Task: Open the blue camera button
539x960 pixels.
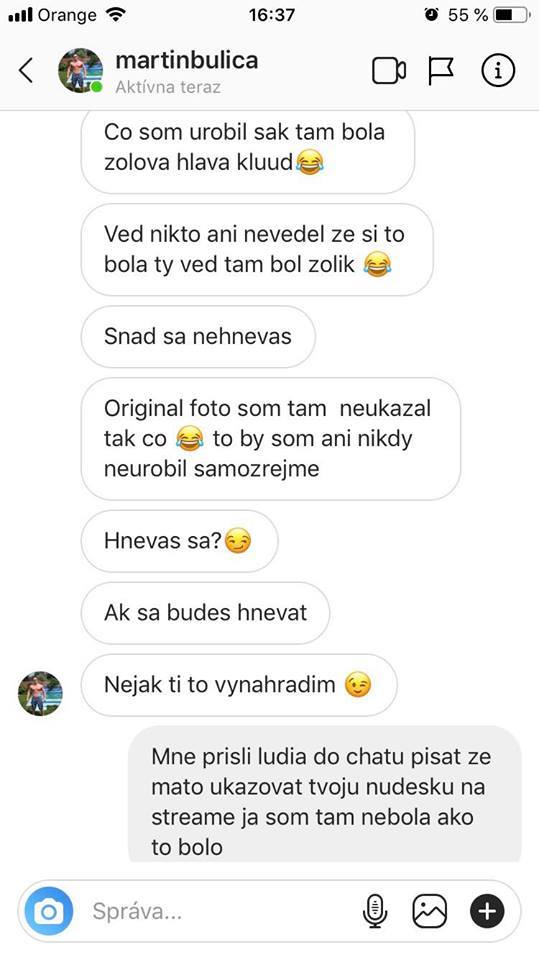Action: 48,912
